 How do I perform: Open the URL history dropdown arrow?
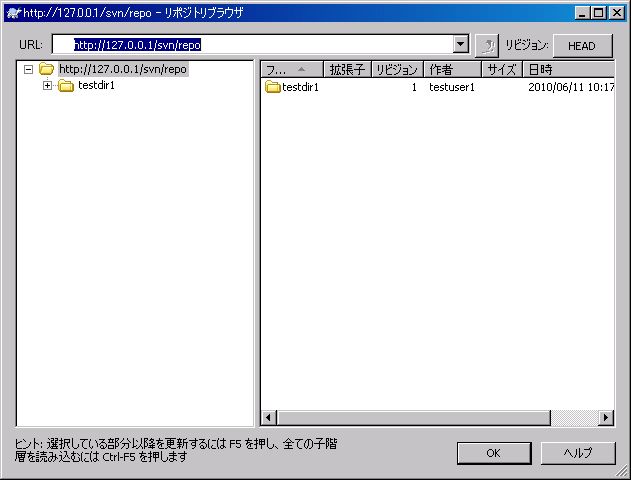(x=461, y=44)
